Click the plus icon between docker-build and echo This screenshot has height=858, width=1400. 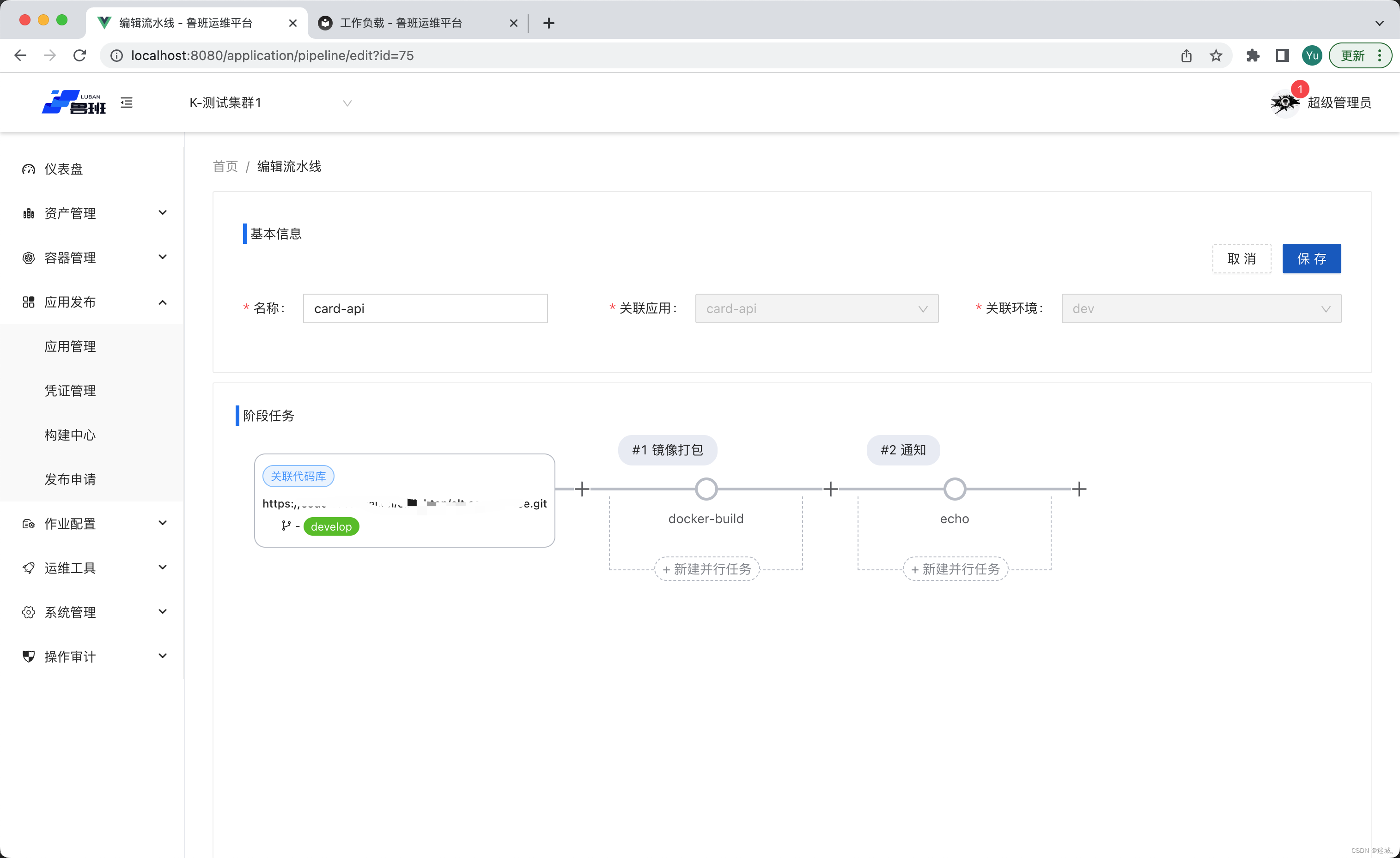(831, 489)
